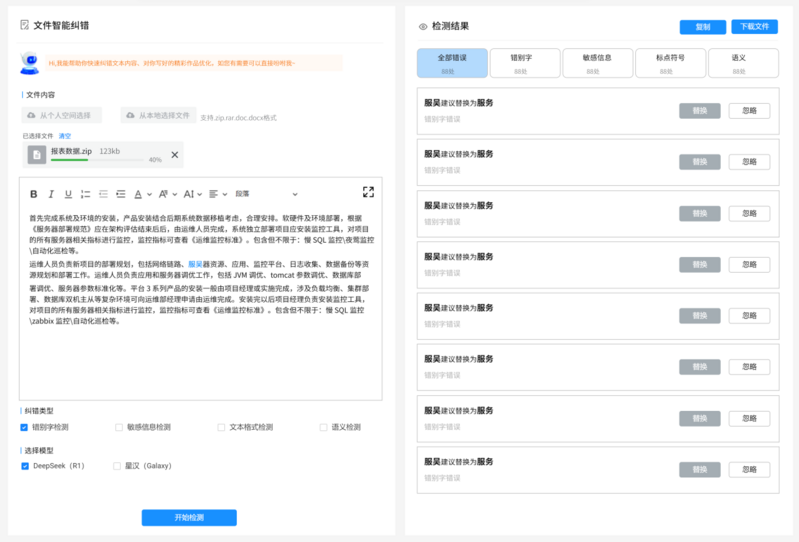This screenshot has height=542, width=799.
Task: Enable the 敏感信息检测 checkbox
Action: click(x=119, y=427)
